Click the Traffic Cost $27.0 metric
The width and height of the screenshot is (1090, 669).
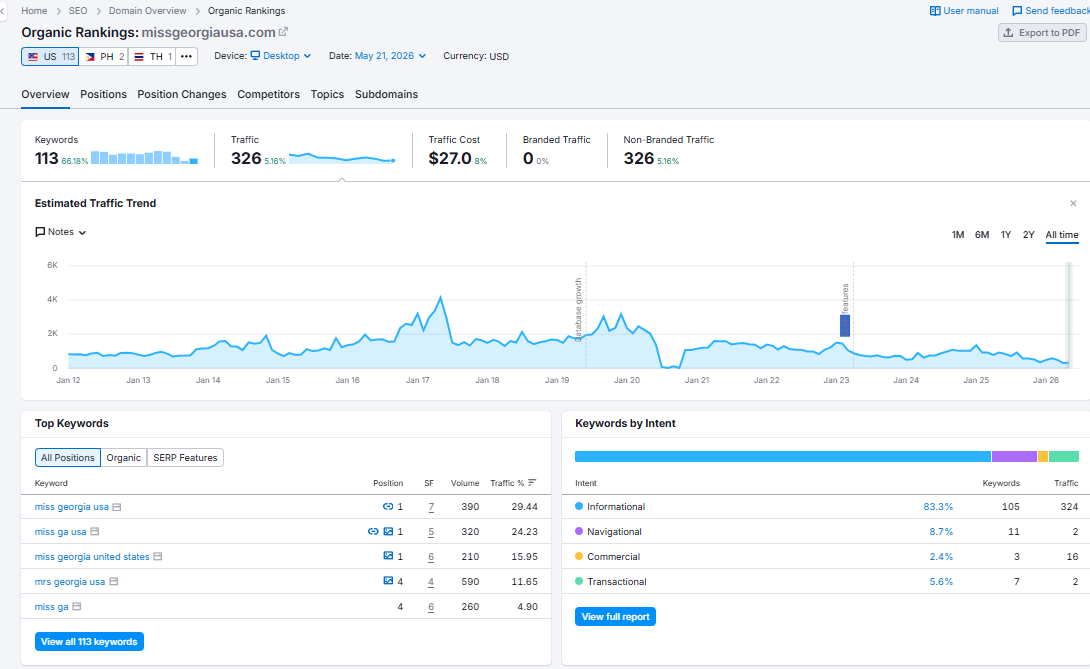(450, 159)
